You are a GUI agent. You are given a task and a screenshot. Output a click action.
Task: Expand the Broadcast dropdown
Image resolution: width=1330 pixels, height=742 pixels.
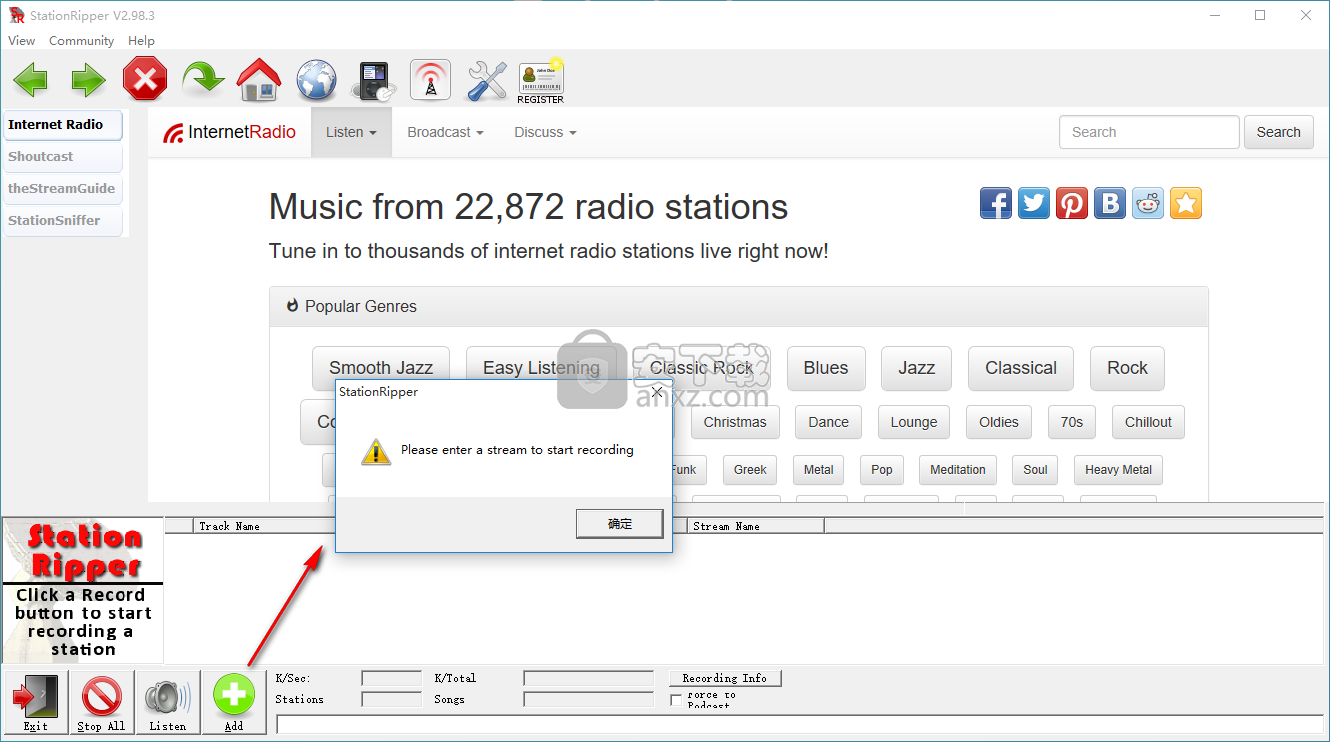[x=445, y=132]
